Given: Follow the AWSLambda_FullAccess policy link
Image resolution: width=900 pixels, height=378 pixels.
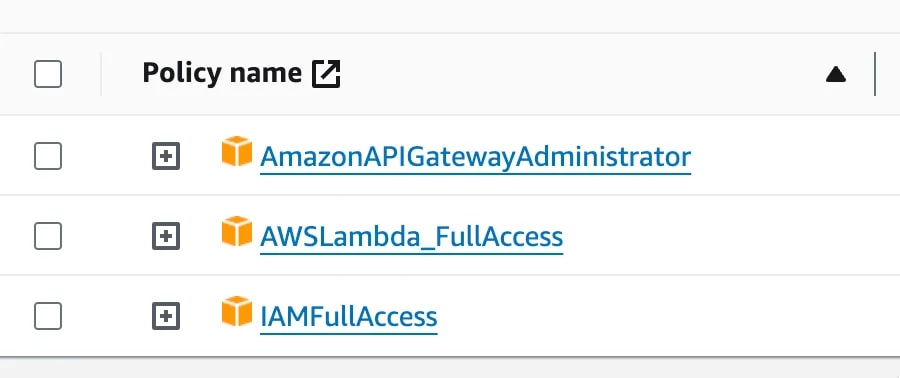Looking at the screenshot, I should point(412,236).
